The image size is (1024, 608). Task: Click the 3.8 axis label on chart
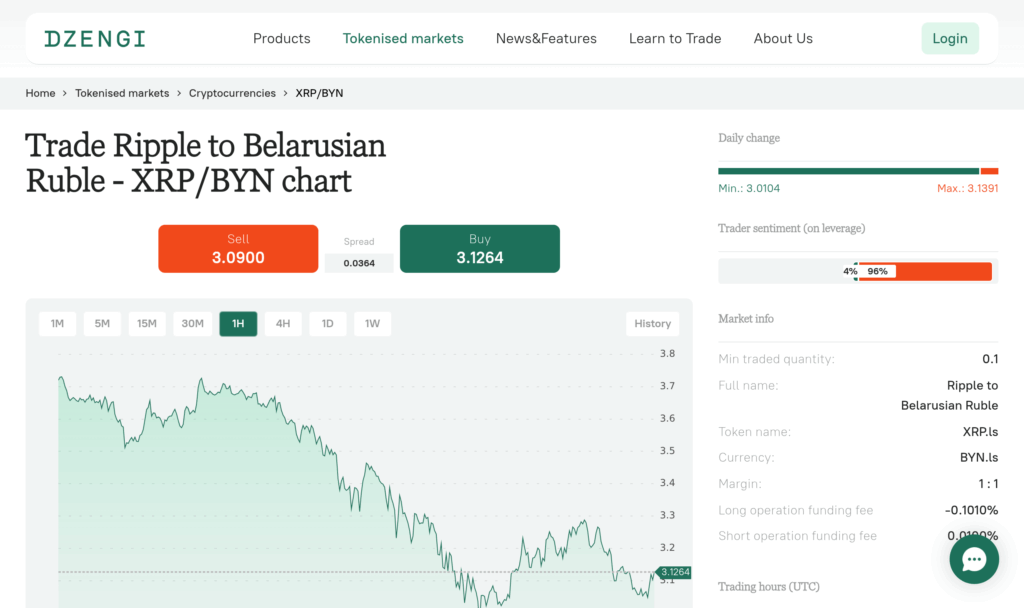(667, 354)
